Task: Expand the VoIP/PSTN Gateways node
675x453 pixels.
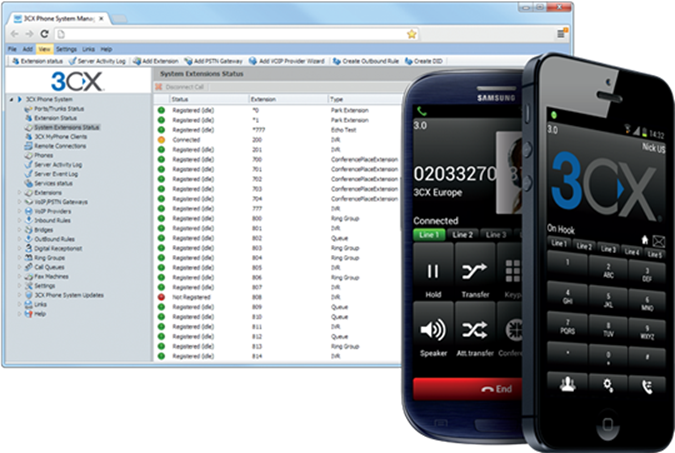Action: pyautogui.click(x=19, y=202)
